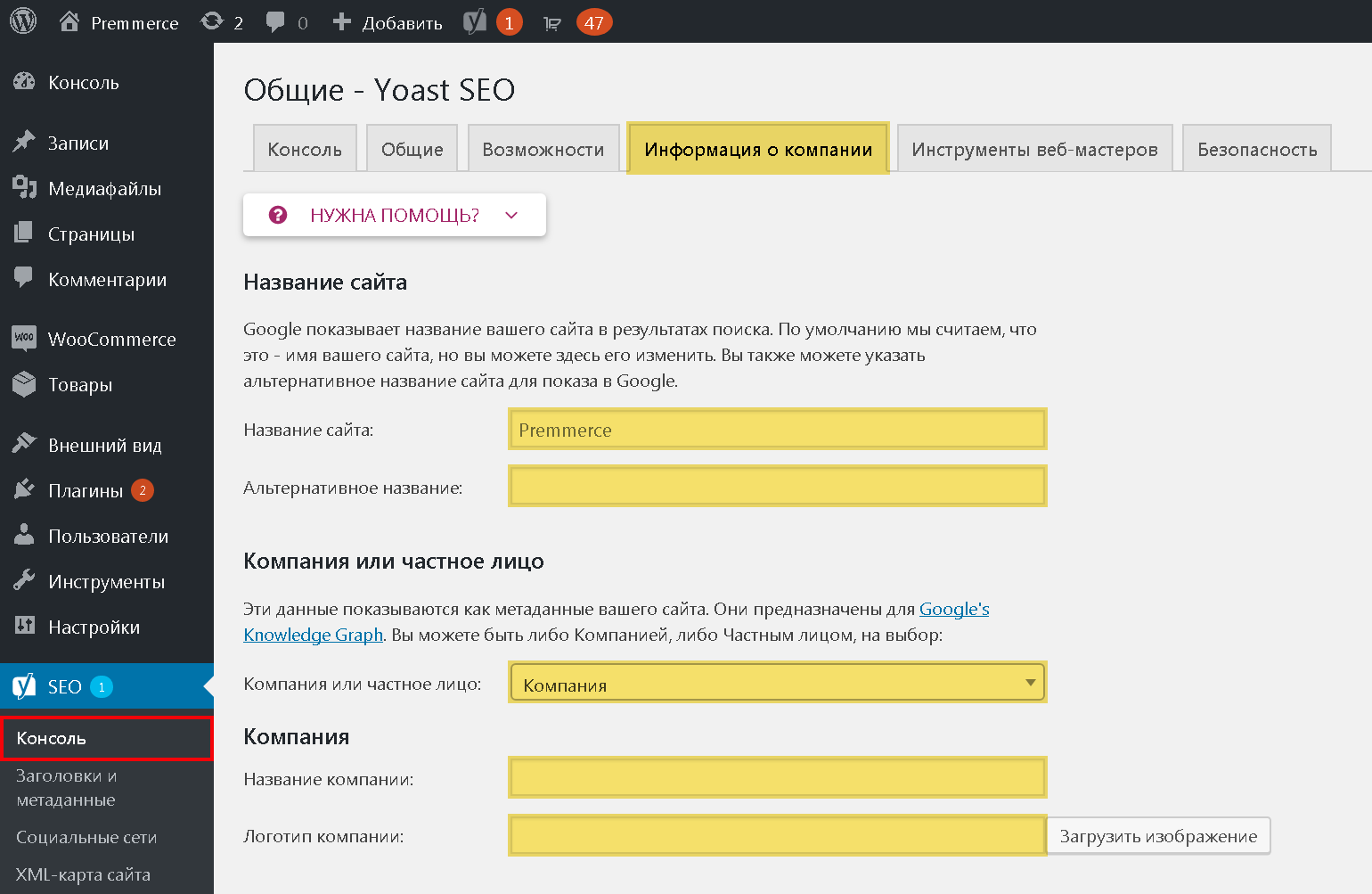Open the Компания или частное лицо dropdown
This screenshot has width=1372, height=894.
point(778,683)
